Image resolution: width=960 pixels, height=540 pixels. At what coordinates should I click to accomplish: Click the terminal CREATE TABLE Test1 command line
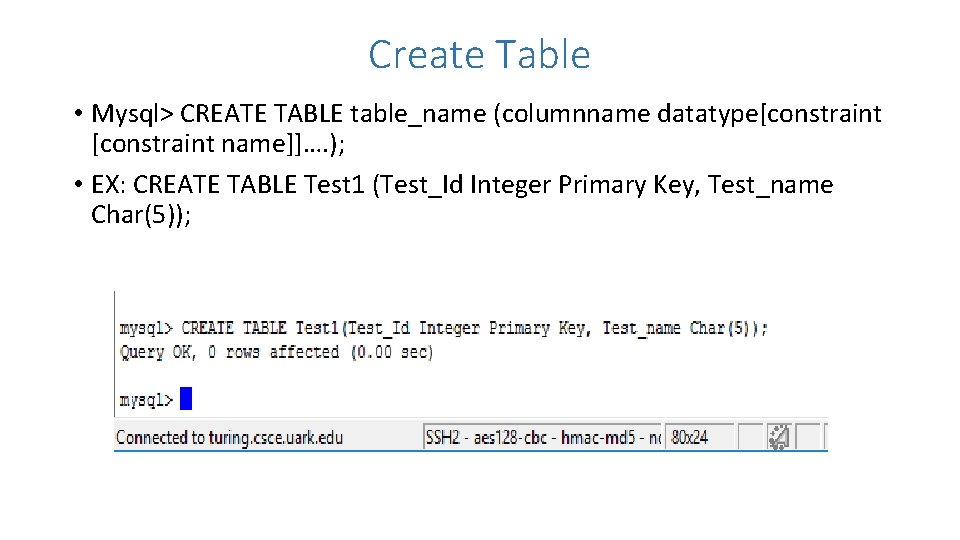[x=443, y=329]
